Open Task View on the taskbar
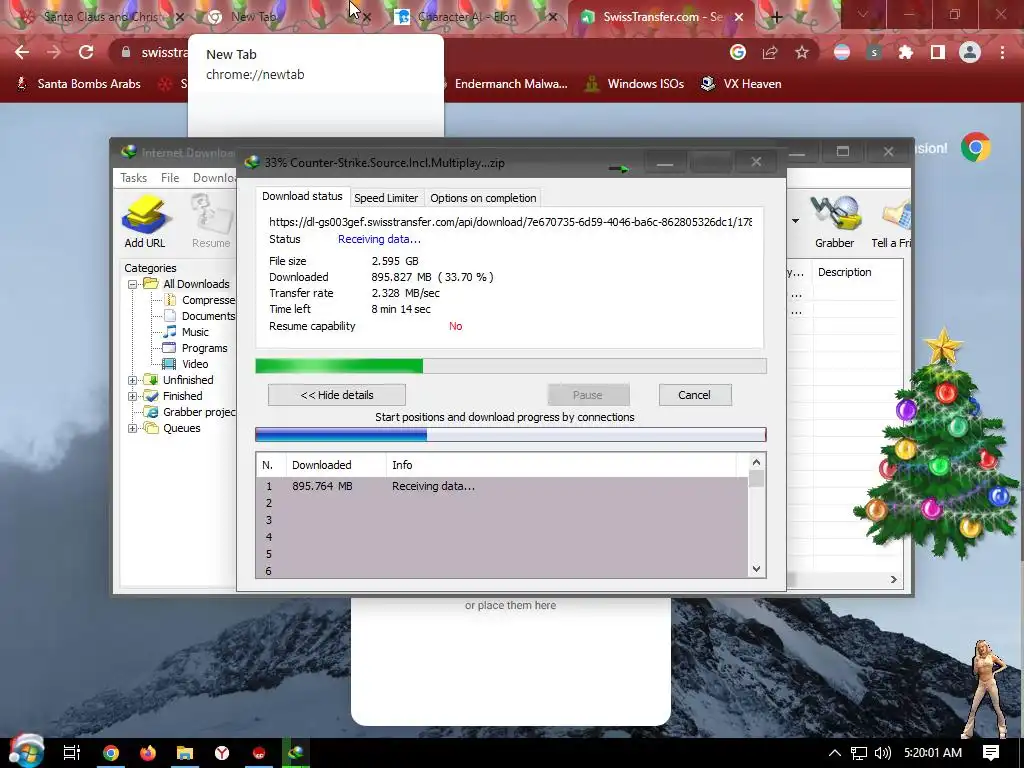Image resolution: width=1024 pixels, height=768 pixels. tap(71, 753)
